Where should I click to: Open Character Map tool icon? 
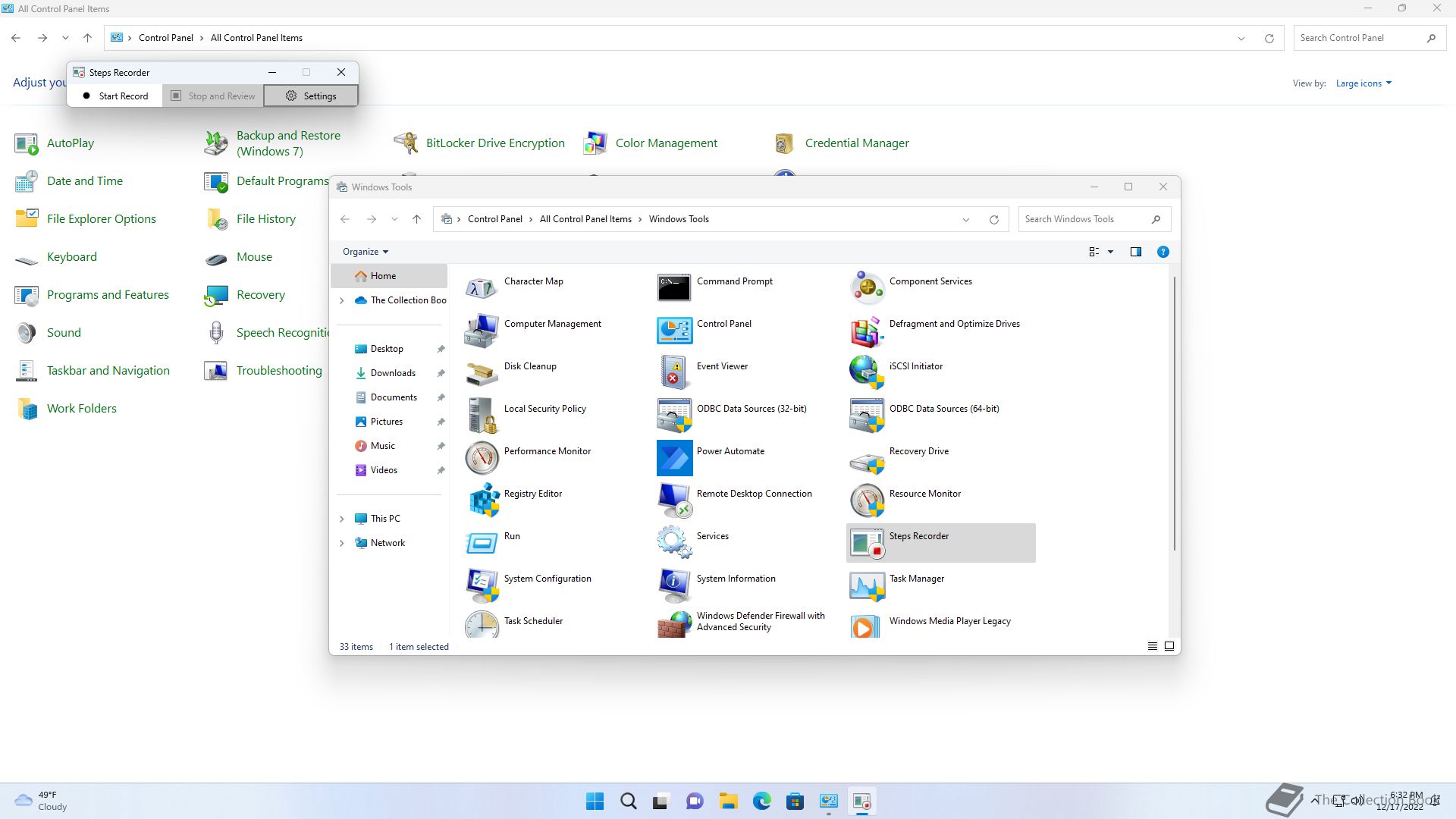(x=482, y=287)
